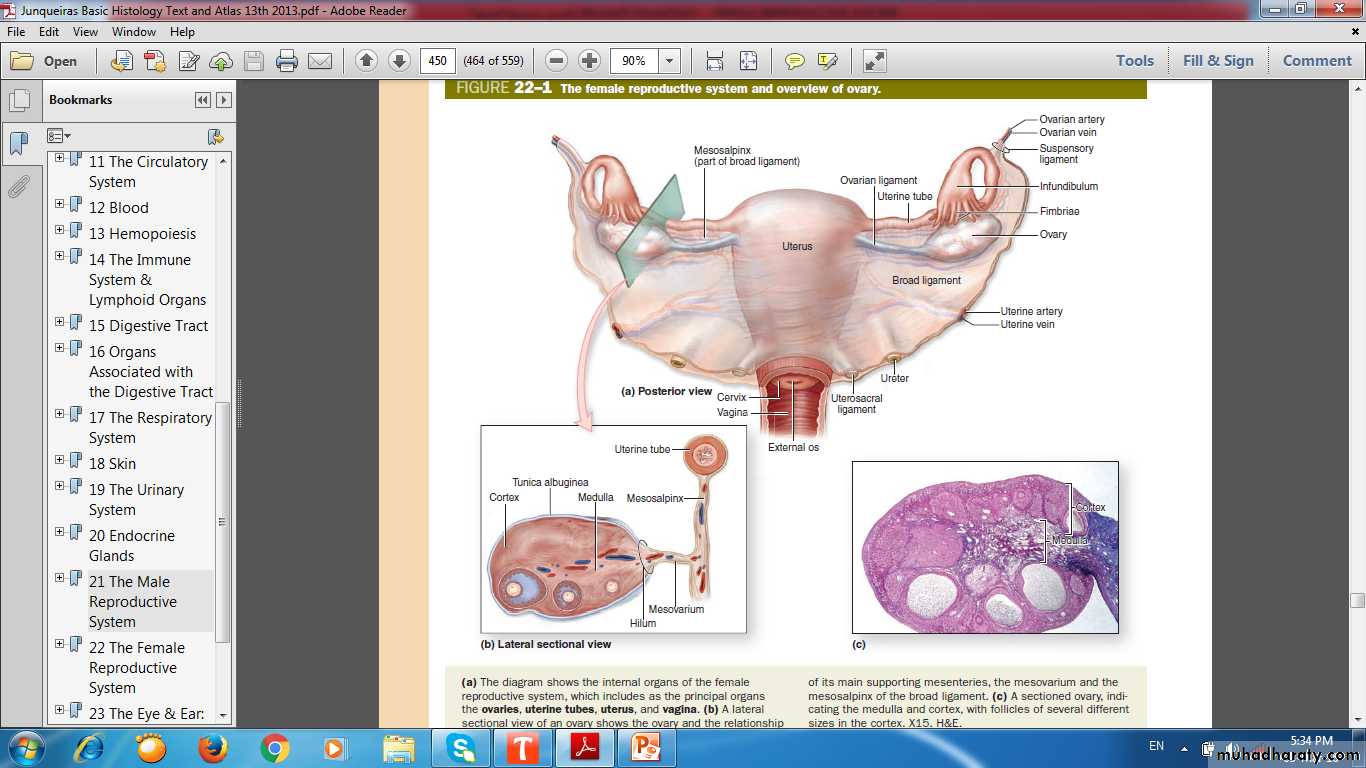Open the Window menu
Viewport: 1366px width, 768px height.
[134, 32]
